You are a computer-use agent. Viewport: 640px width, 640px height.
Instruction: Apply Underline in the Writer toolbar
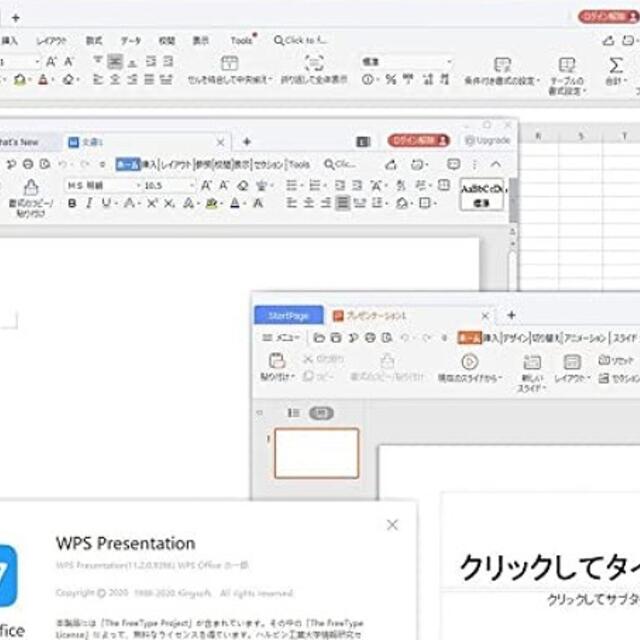[106, 203]
